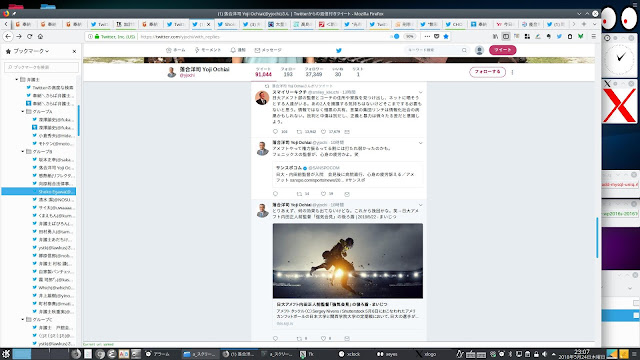Toggle the sidebar with the sidebars toolbar icon
This screenshot has width=640, height=360.
pos(506,36)
